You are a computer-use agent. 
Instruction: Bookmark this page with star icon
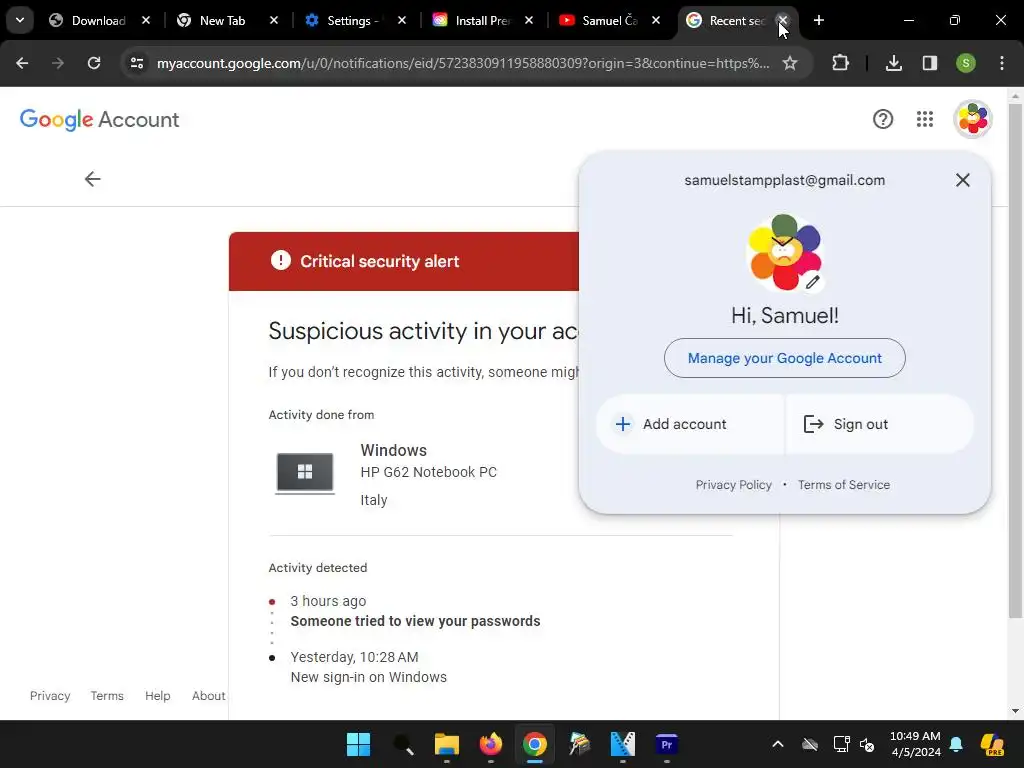pos(790,63)
